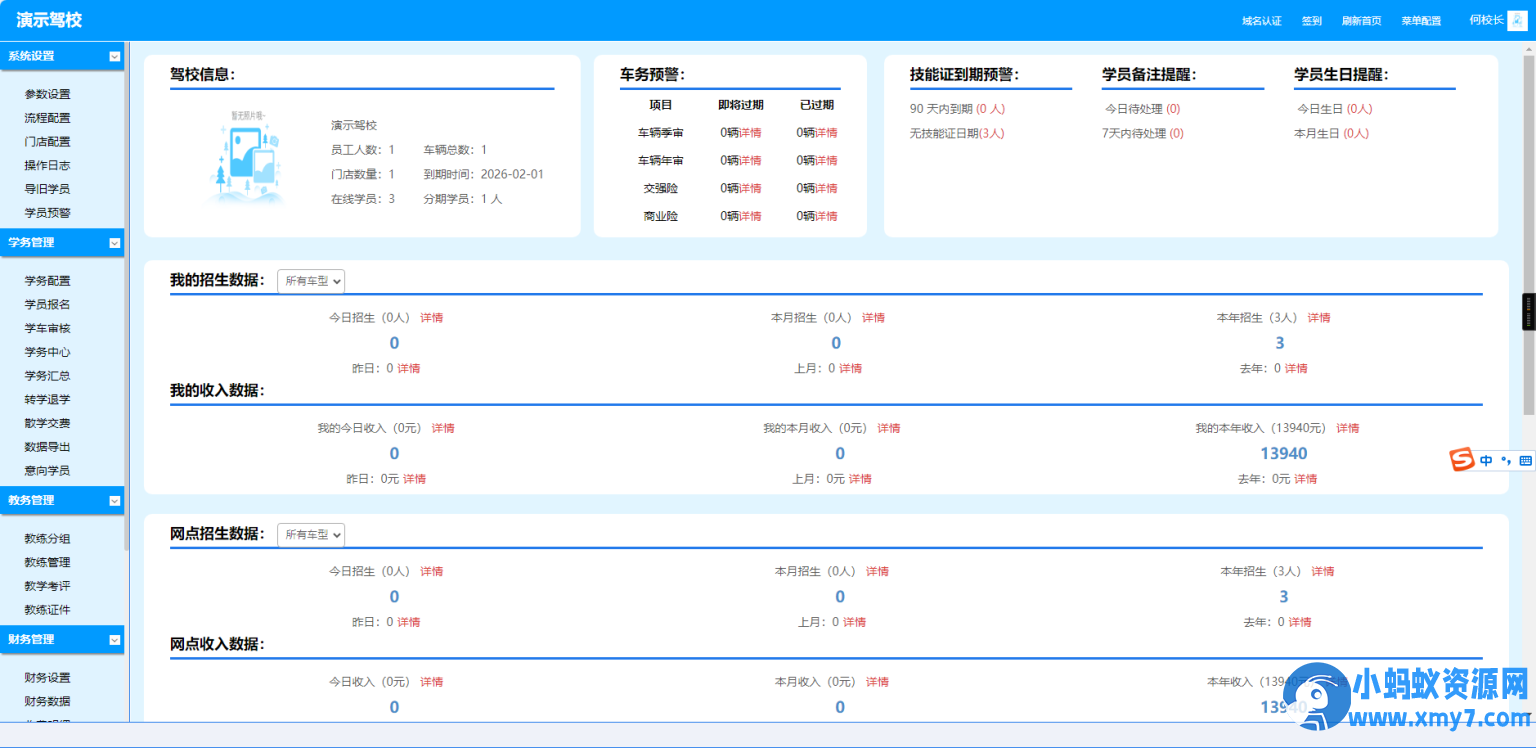Open 详情 link for 本年招生 (3人)

pos(1319,317)
